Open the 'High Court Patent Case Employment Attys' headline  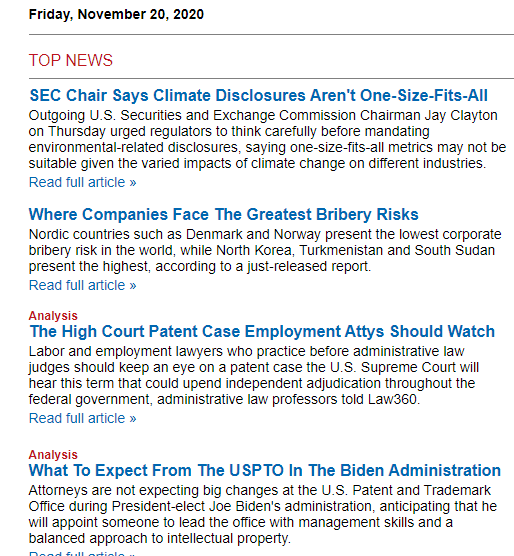(262, 331)
